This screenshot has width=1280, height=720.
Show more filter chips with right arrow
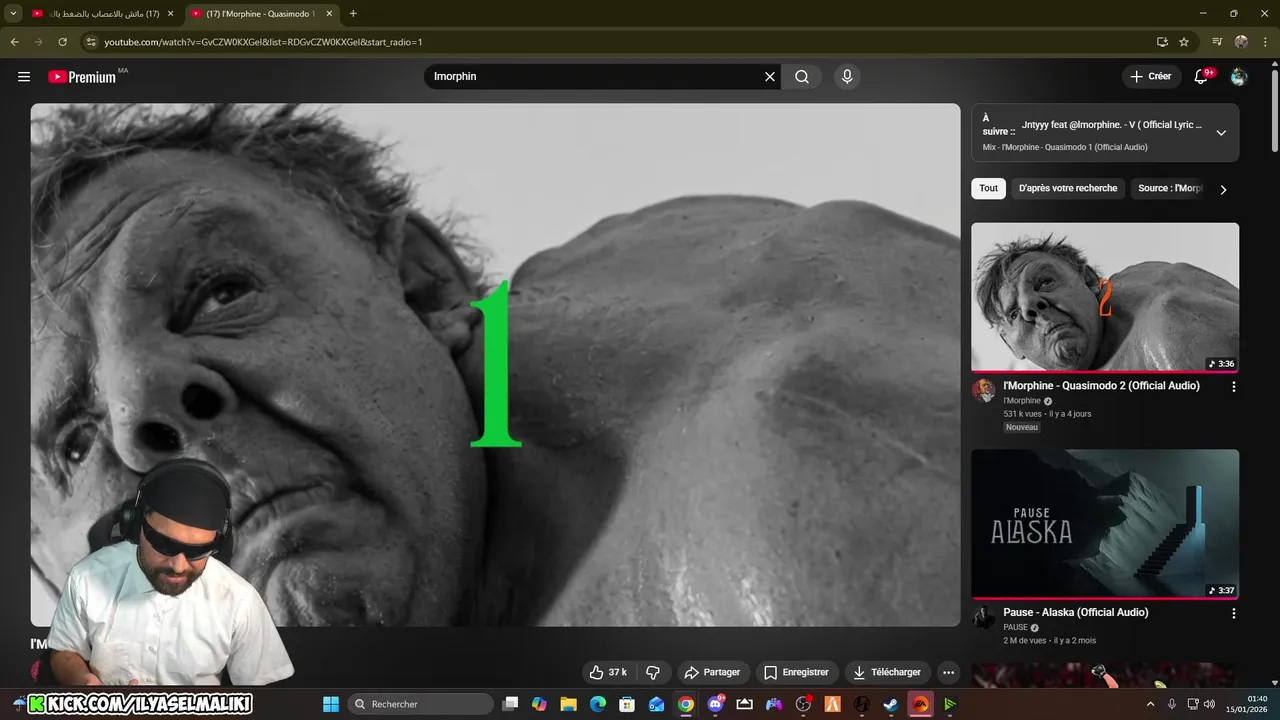pos(1223,189)
